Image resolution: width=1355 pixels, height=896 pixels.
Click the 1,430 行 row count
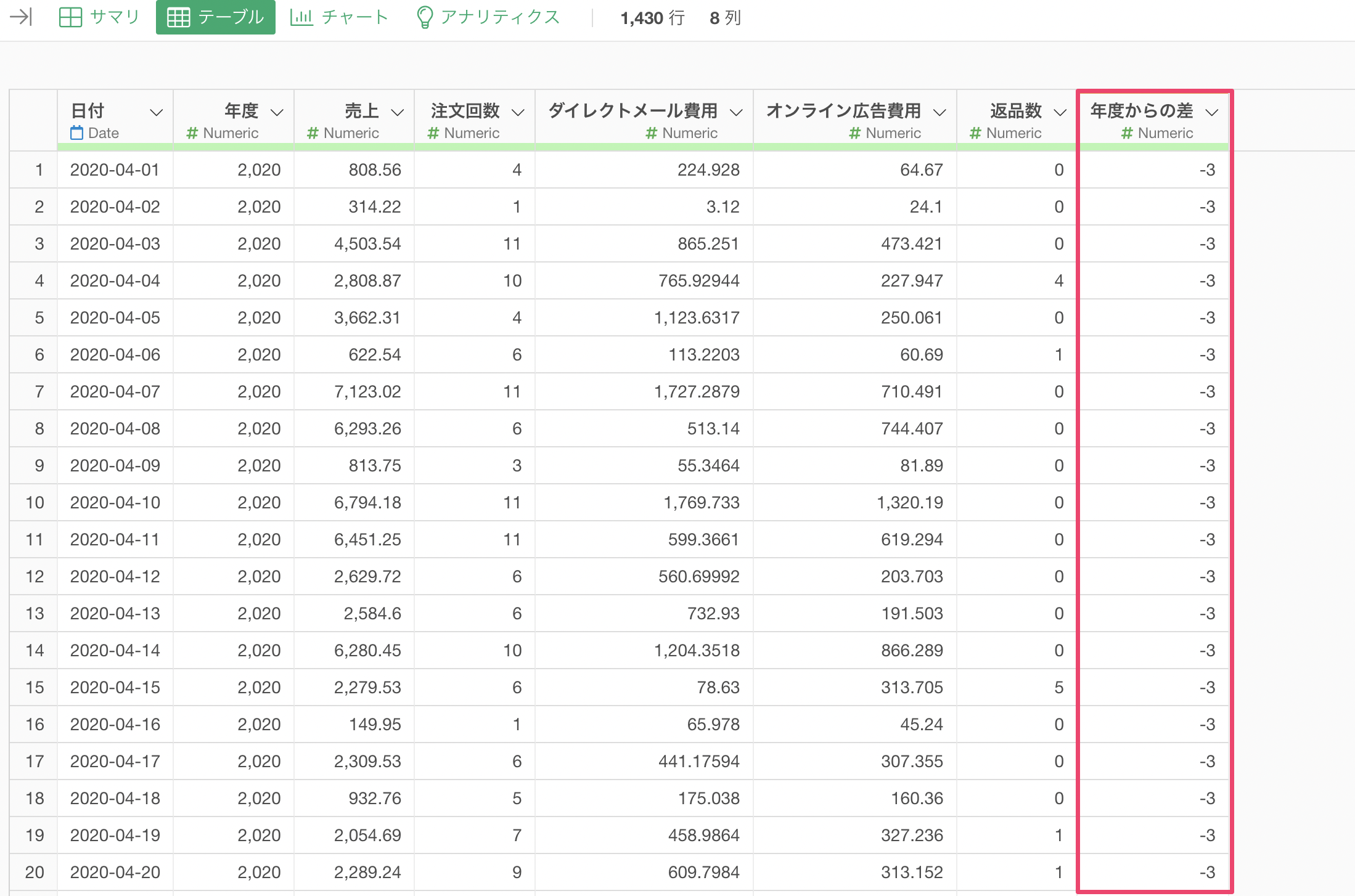point(652,18)
